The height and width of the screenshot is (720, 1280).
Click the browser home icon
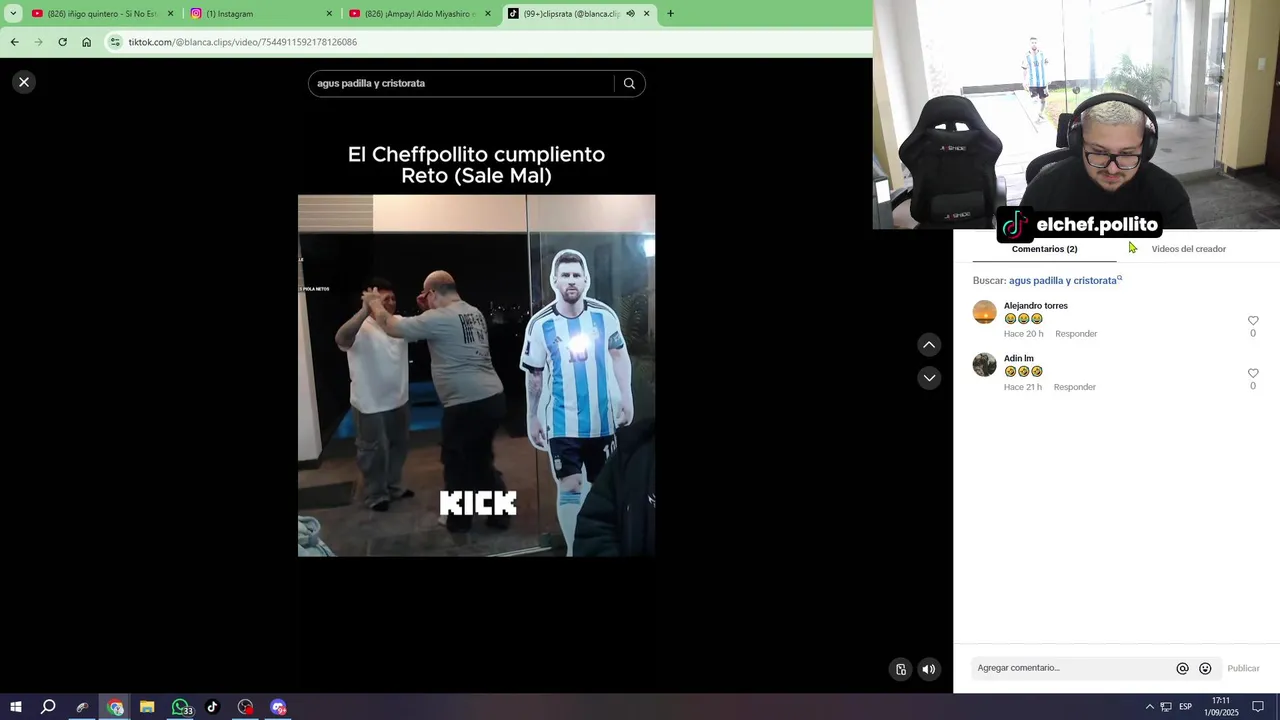click(x=86, y=42)
